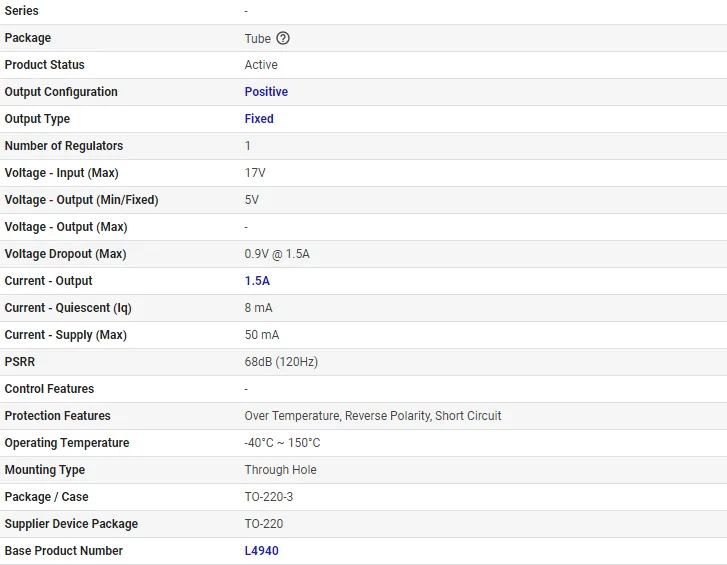Screen dimensions: 727x565
Task: Click the Number of Regulators label
Action: point(64,146)
